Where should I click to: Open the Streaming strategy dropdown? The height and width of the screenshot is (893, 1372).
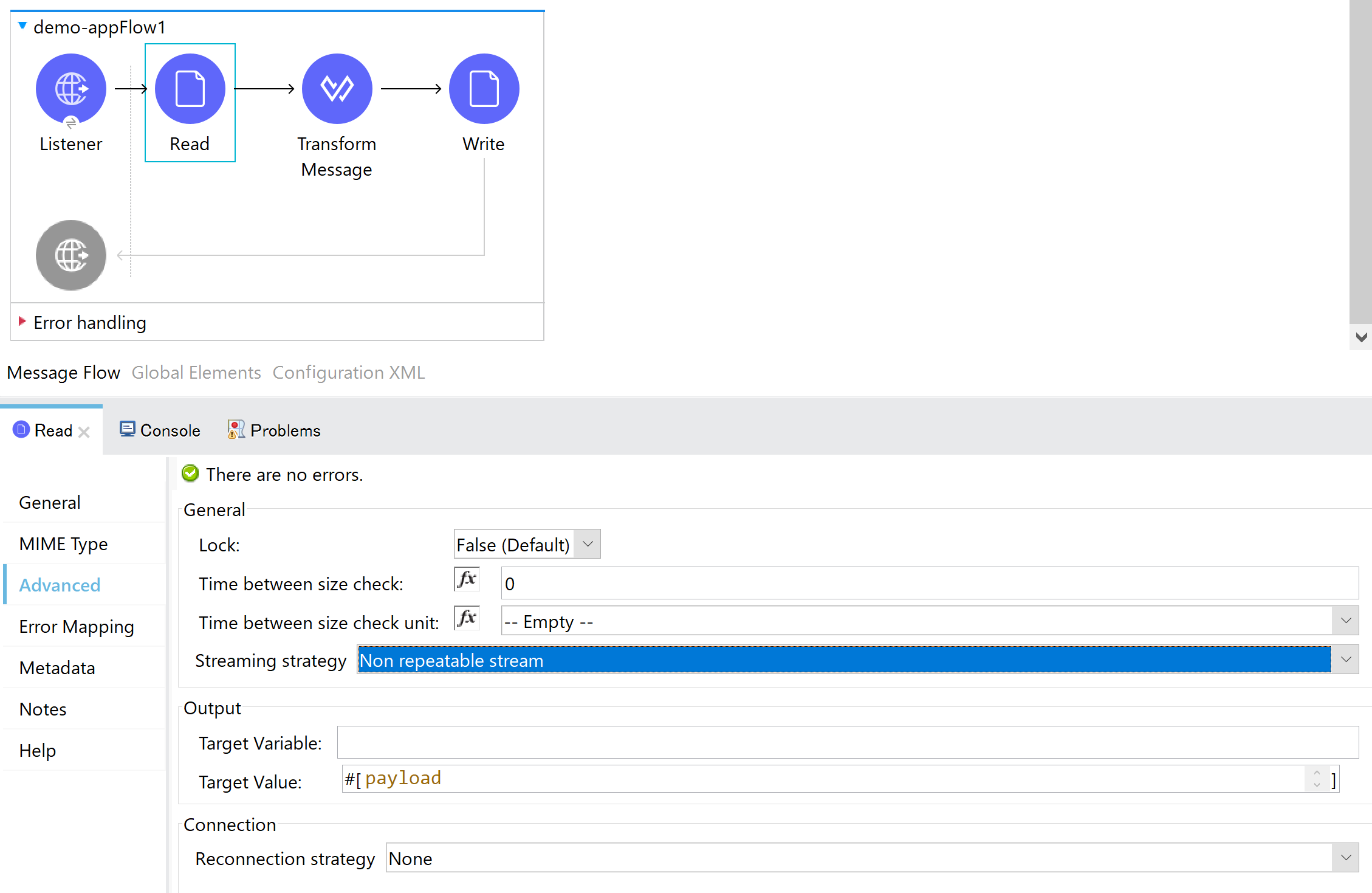[1345, 660]
